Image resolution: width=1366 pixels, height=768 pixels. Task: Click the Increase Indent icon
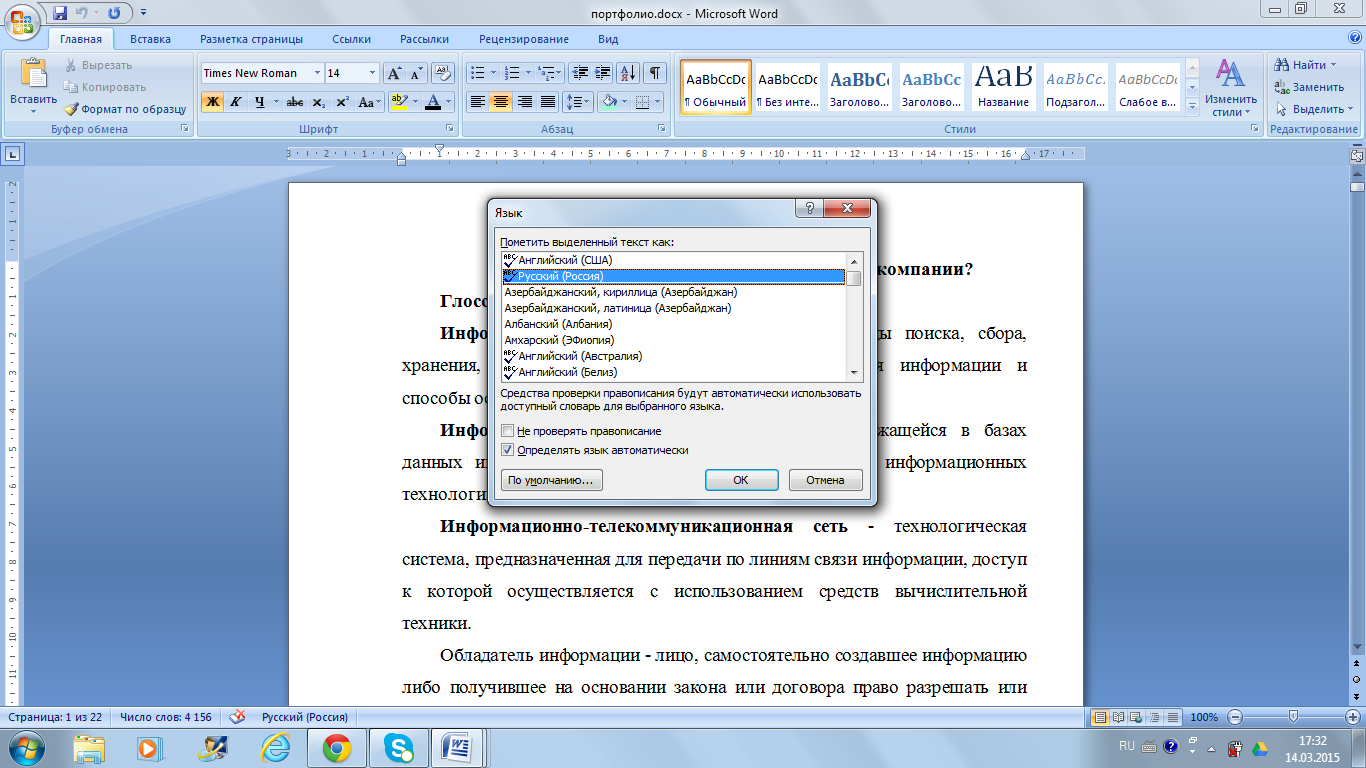coord(602,73)
